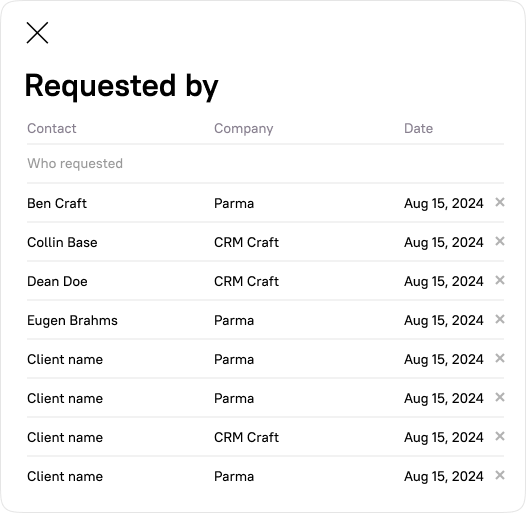The height and width of the screenshot is (513, 526).
Task: Sort by the Company column header
Action: [x=244, y=129]
